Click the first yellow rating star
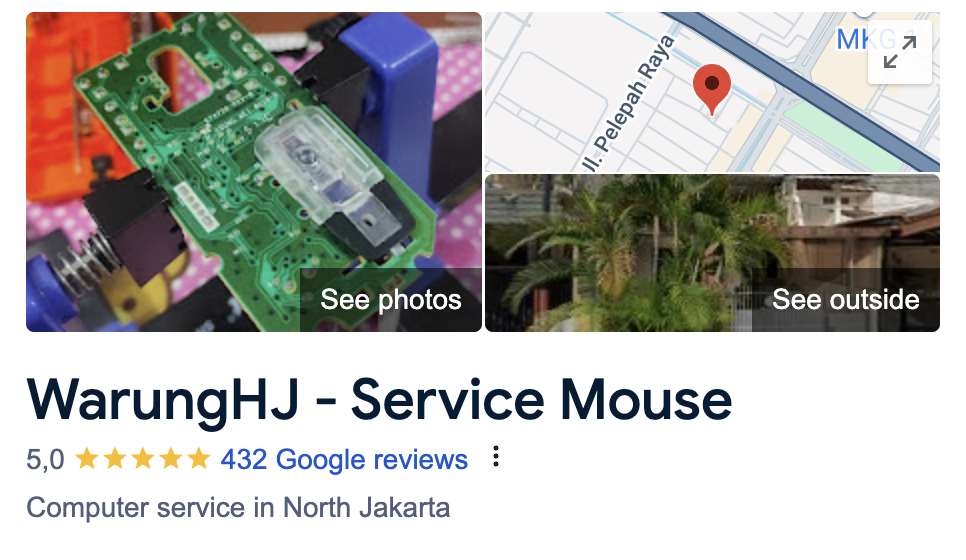966x560 pixels. point(87,458)
